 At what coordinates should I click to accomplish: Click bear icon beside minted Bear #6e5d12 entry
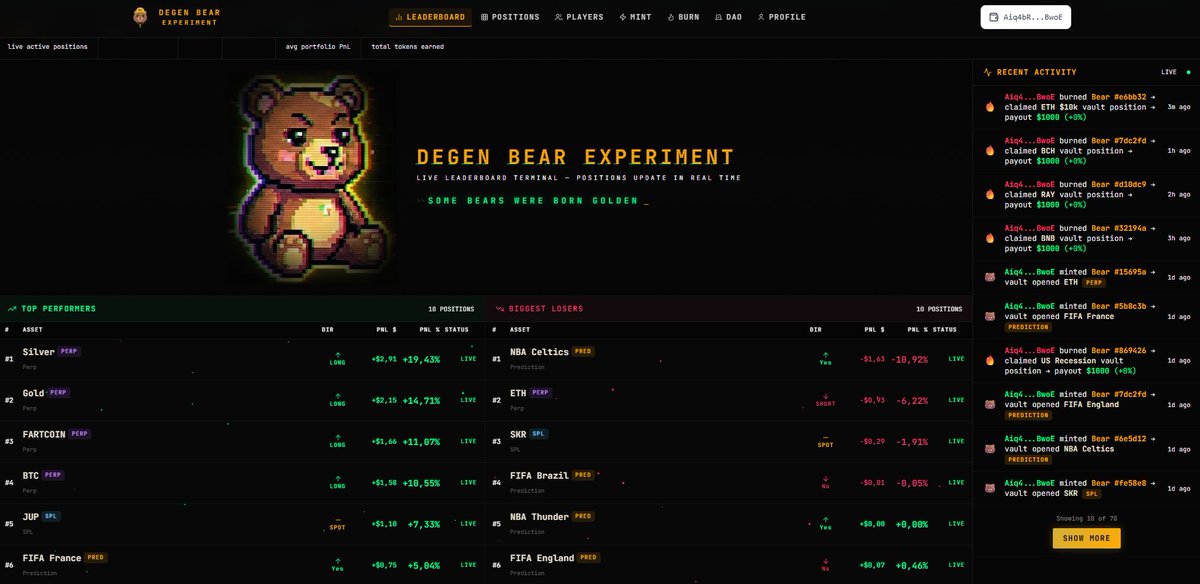coord(990,448)
